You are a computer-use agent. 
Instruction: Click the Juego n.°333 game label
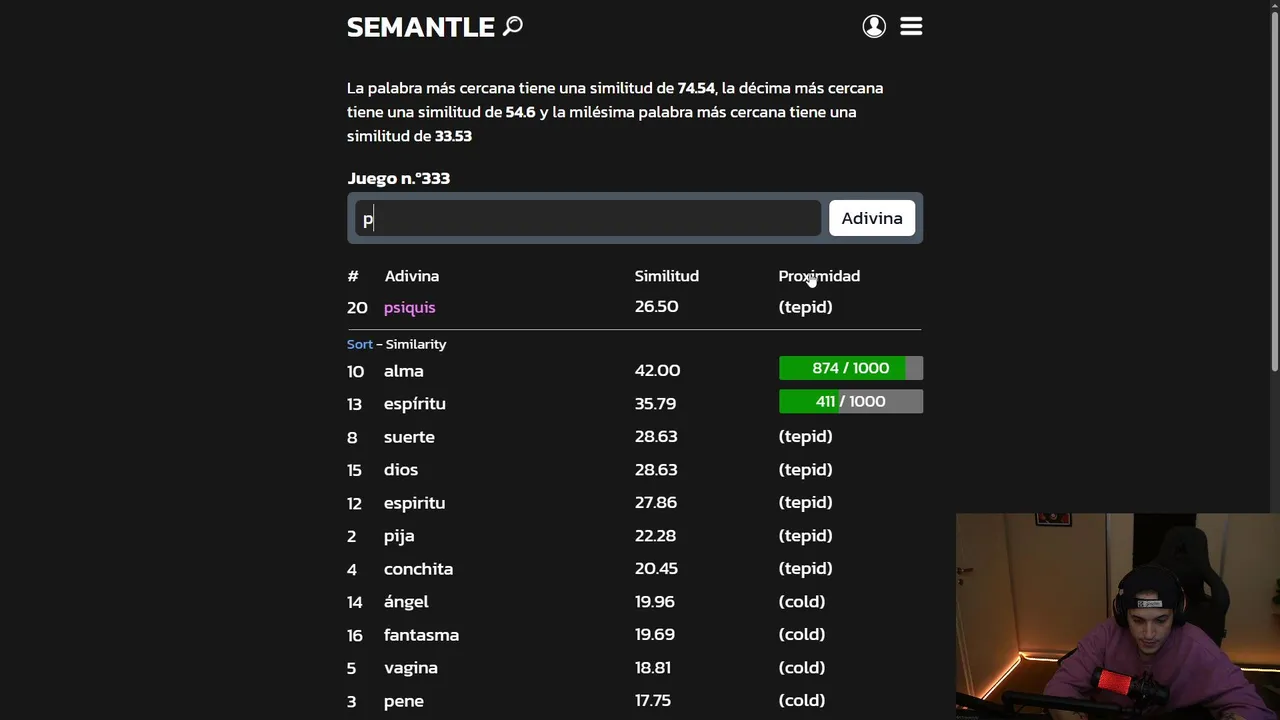(398, 178)
